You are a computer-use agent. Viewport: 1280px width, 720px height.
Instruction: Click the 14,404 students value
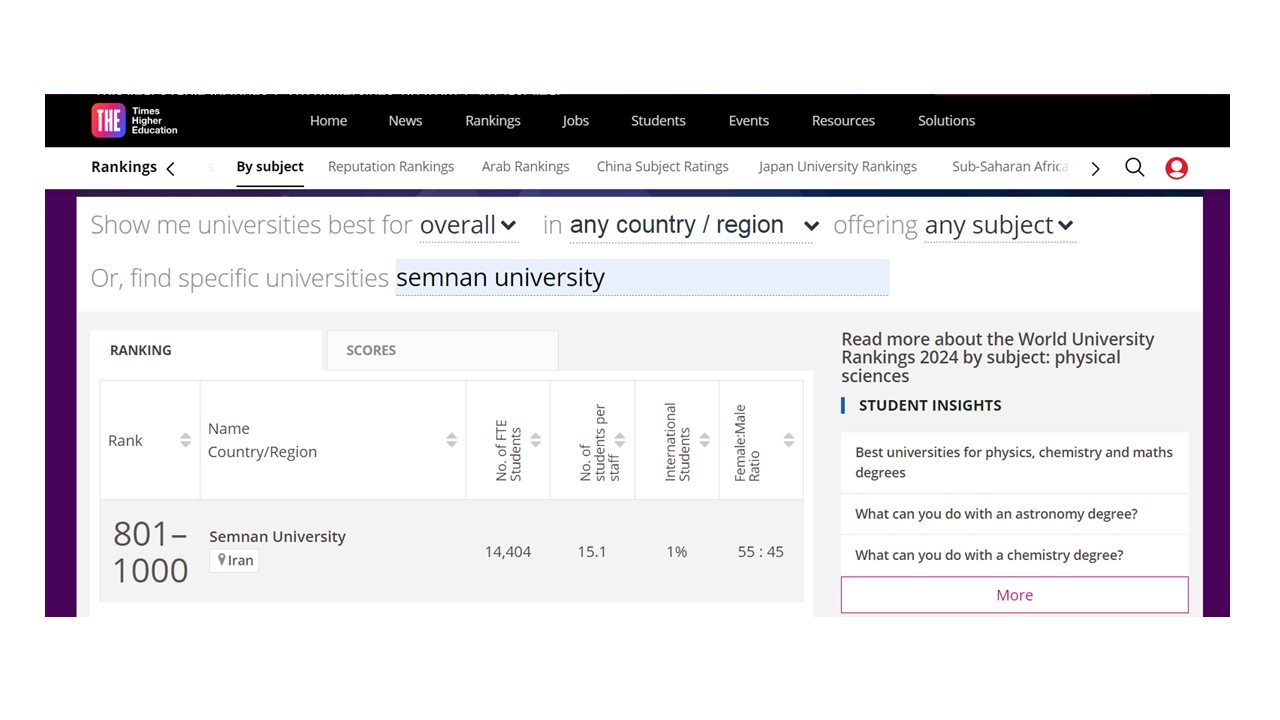[x=508, y=552]
